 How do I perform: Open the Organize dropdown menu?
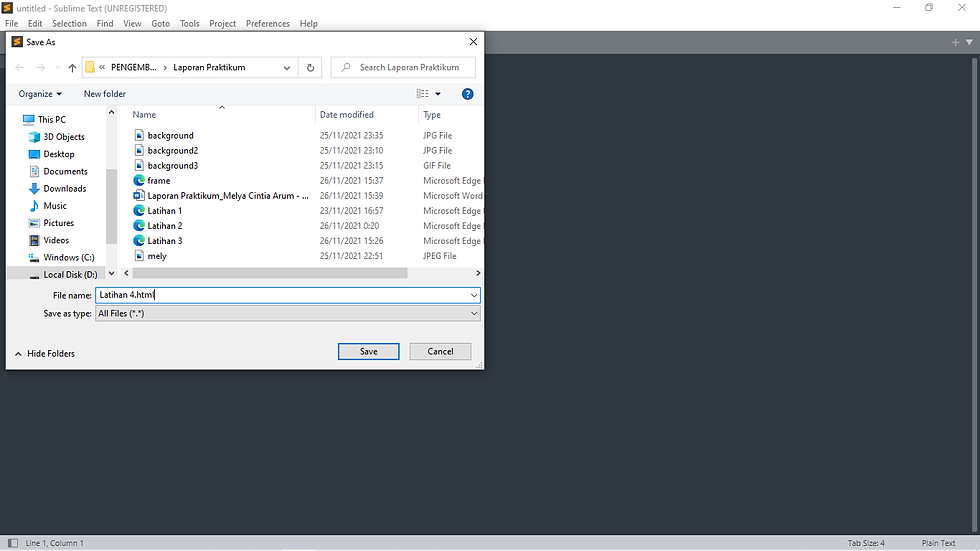point(40,94)
